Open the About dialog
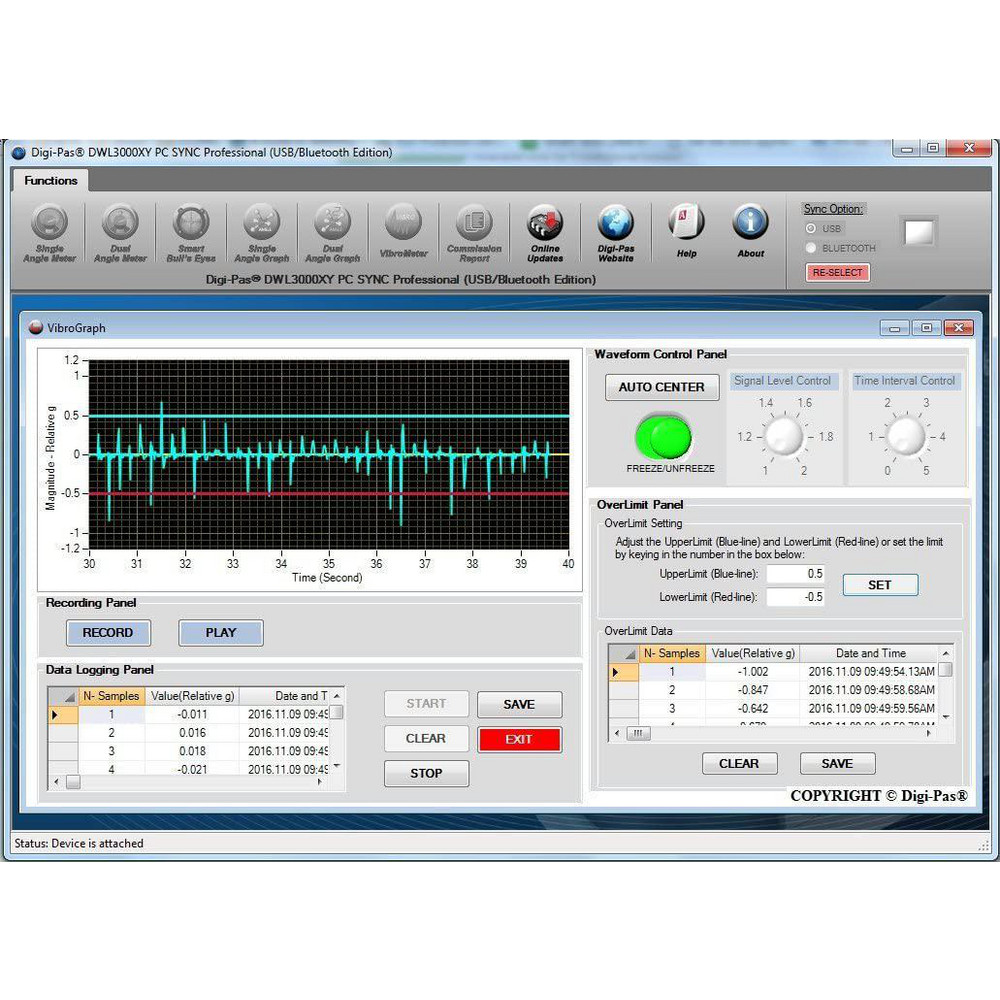This screenshot has height=1000, width=1000. point(751,230)
